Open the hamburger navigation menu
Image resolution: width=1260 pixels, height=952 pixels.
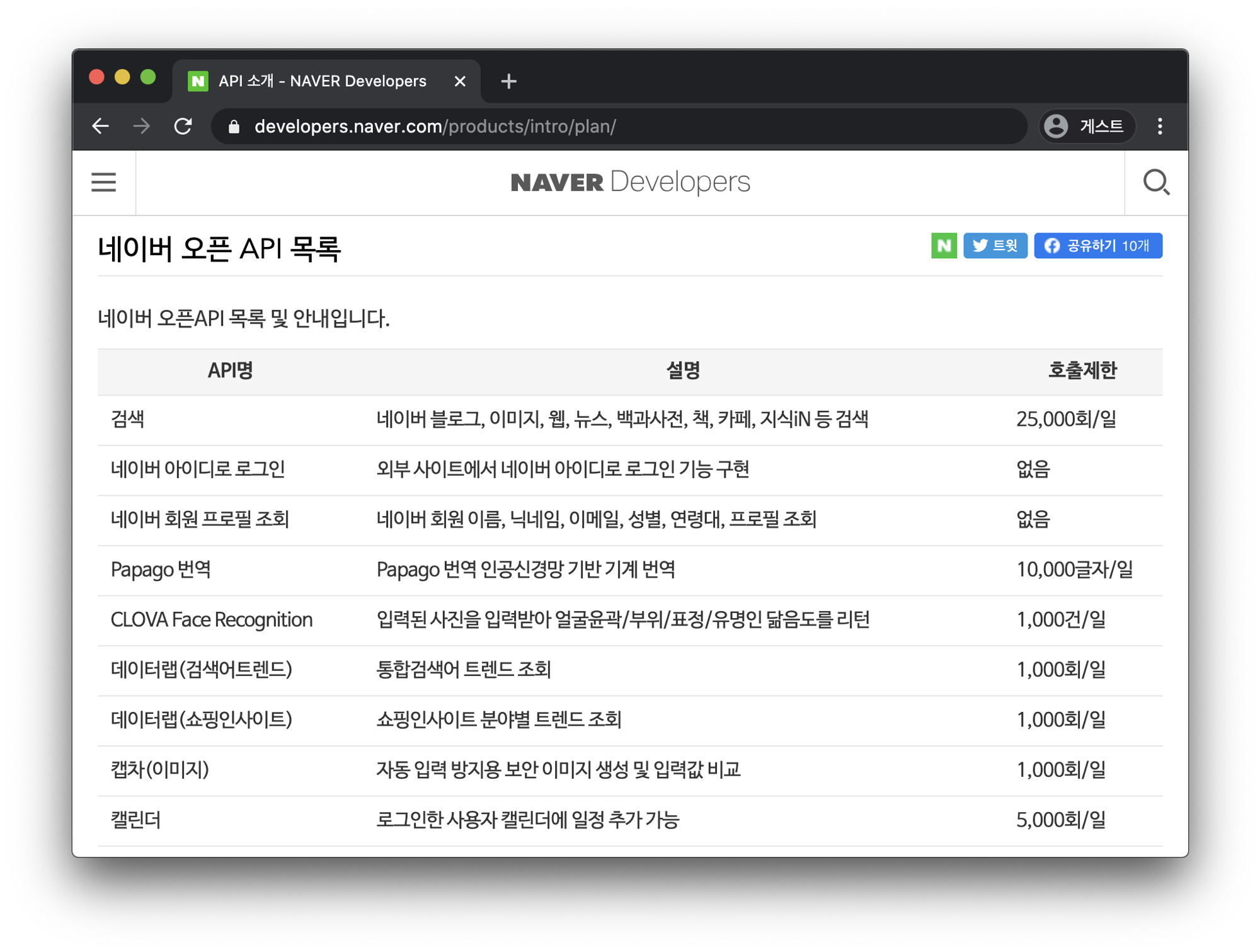[x=103, y=182]
